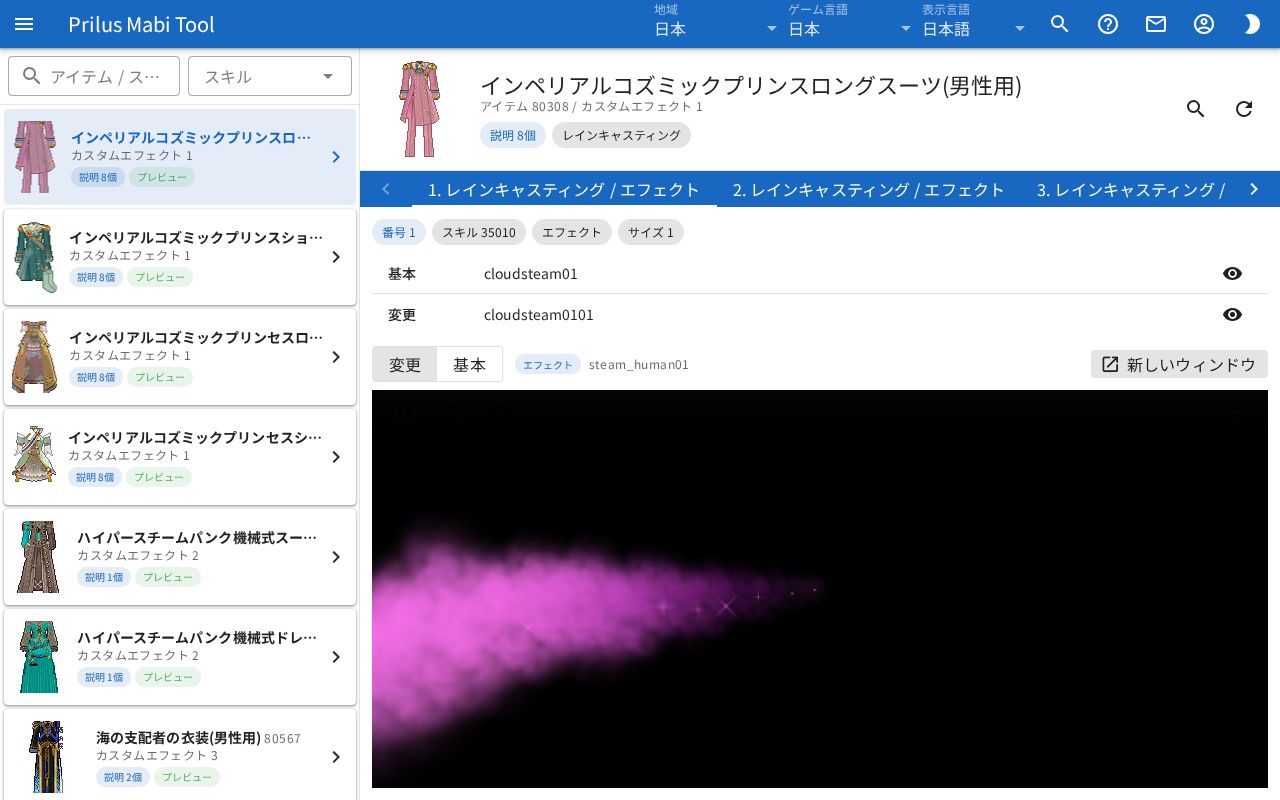This screenshot has width=1280, height=800.
Task: Open effect preview in new window
Action: [x=1179, y=364]
